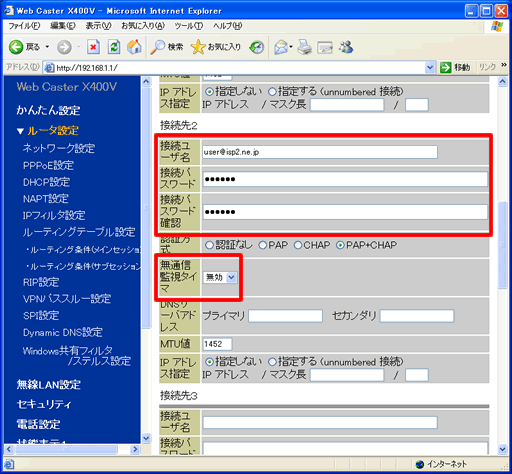Screen dimensions: 512x474
Task: Select PAP authentication radio
Action: [x=263, y=245]
